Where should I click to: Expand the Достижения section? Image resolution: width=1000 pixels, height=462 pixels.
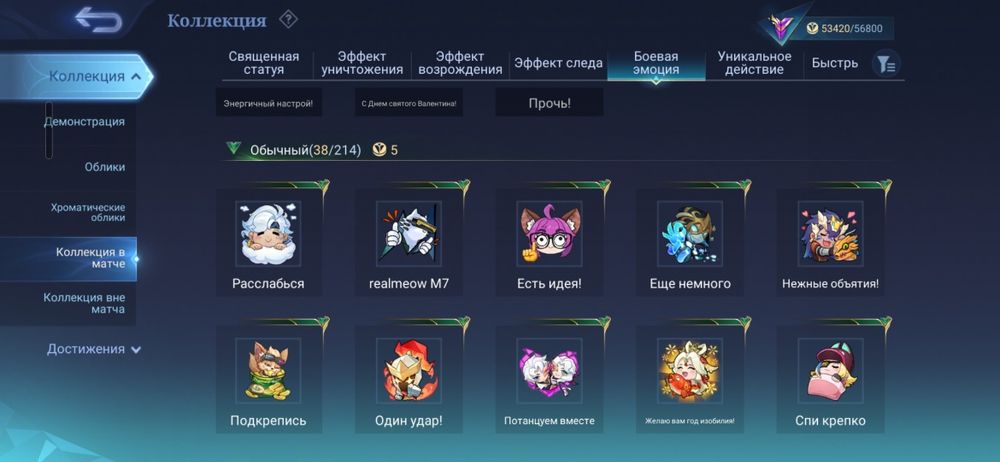[94, 349]
